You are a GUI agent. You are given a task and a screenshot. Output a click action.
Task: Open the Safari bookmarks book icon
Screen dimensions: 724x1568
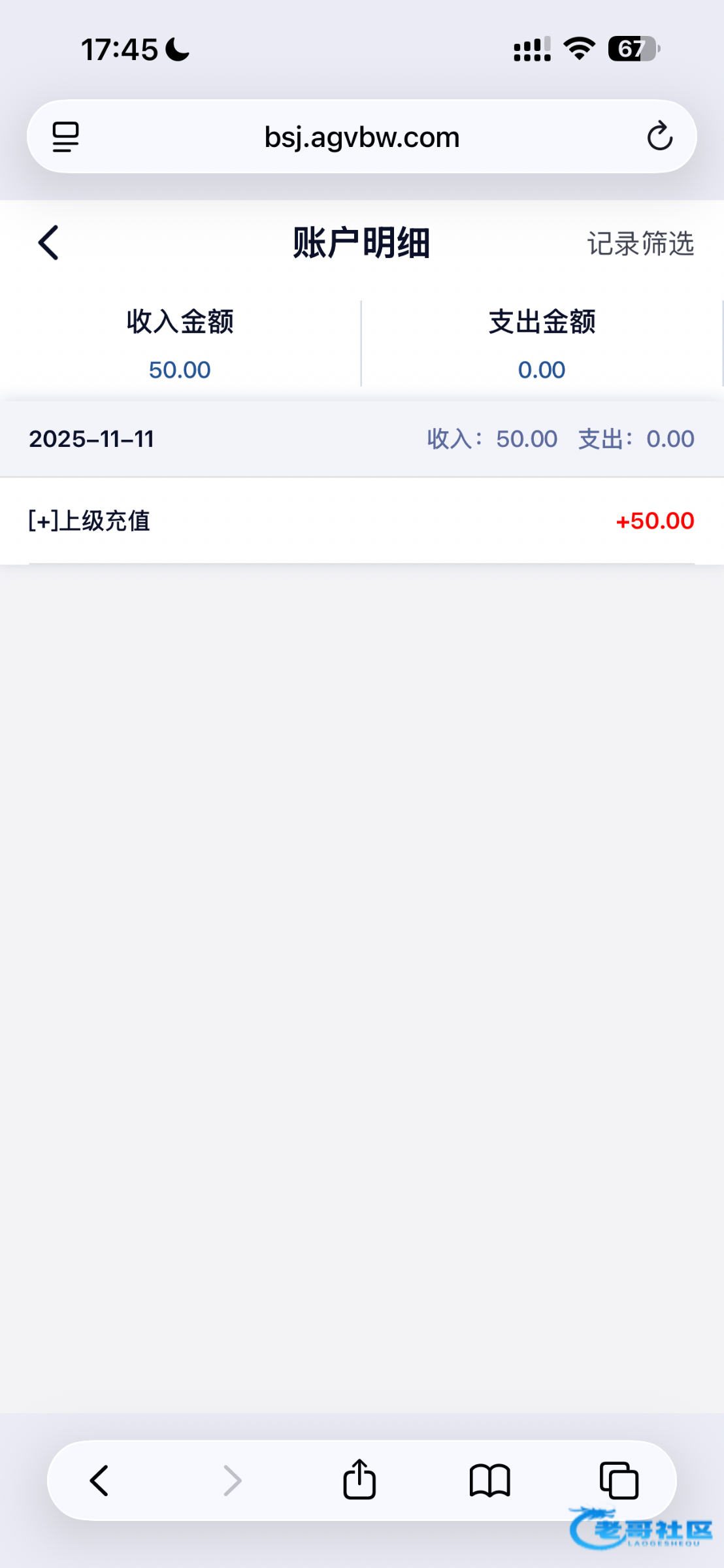pos(489,1480)
